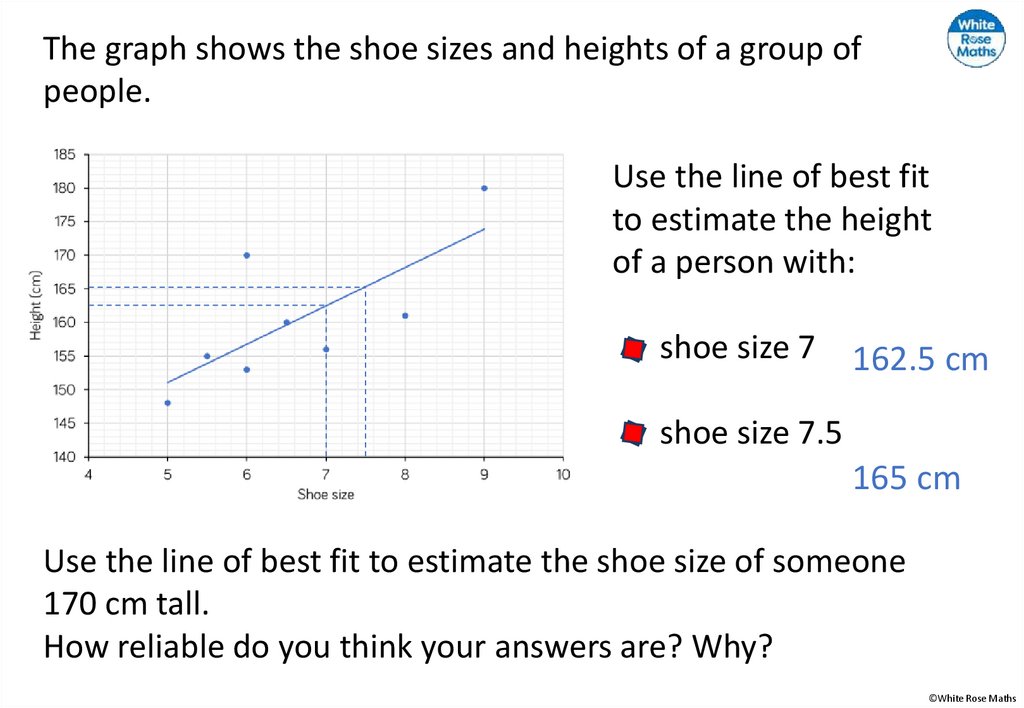Click the red bullet beside shoe size 7.5
This screenshot has width=1024, height=708.
632,433
